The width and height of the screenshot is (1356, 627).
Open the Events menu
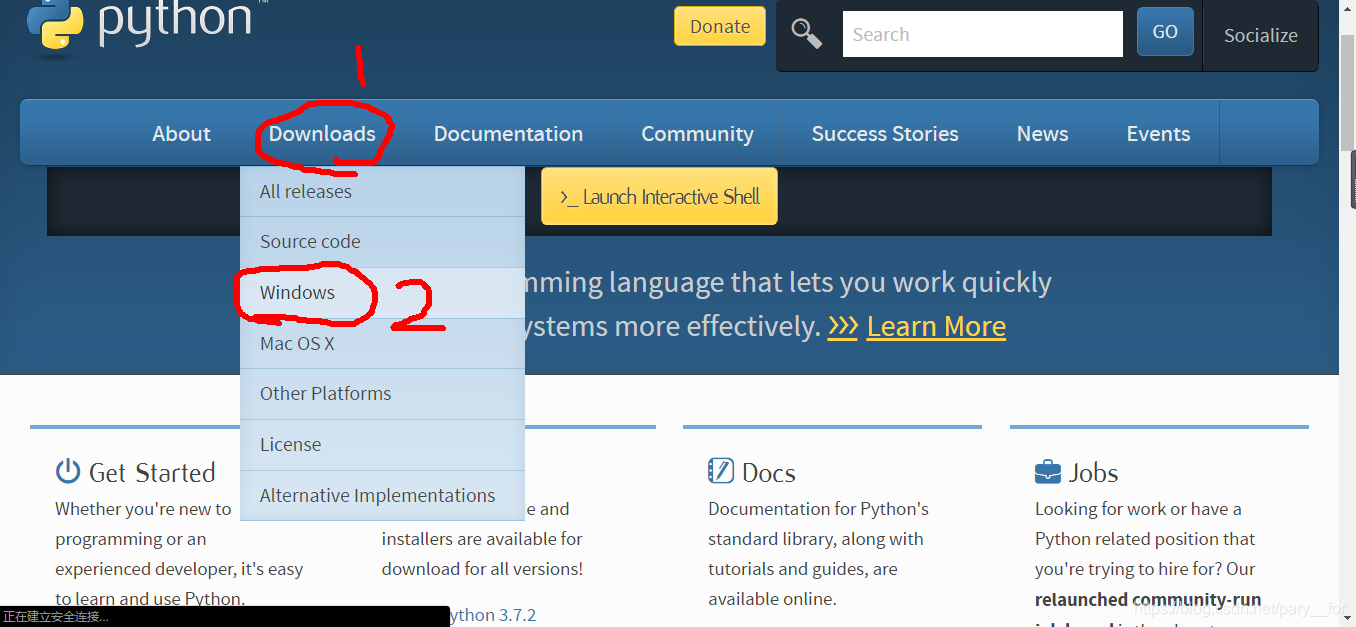click(x=1158, y=134)
